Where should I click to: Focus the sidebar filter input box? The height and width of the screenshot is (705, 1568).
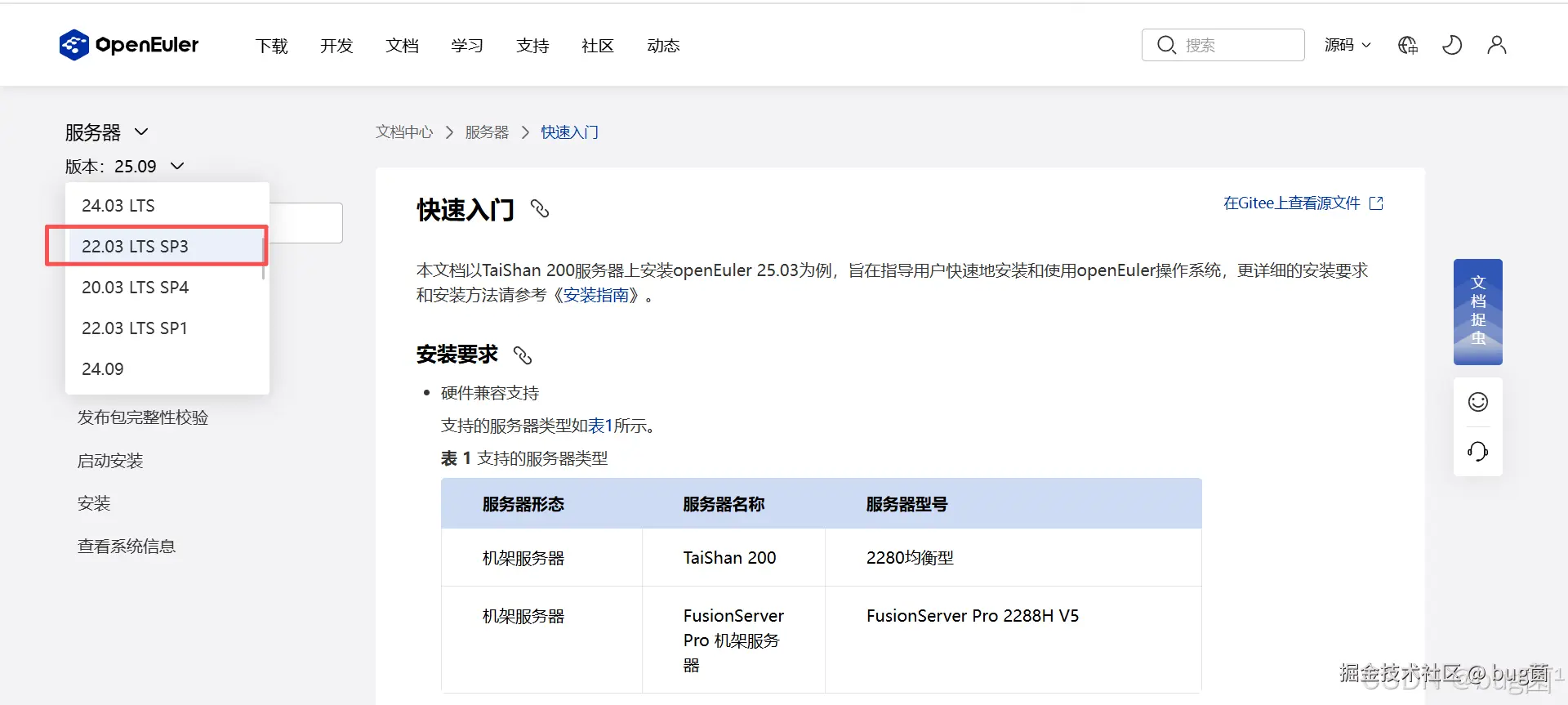point(306,223)
